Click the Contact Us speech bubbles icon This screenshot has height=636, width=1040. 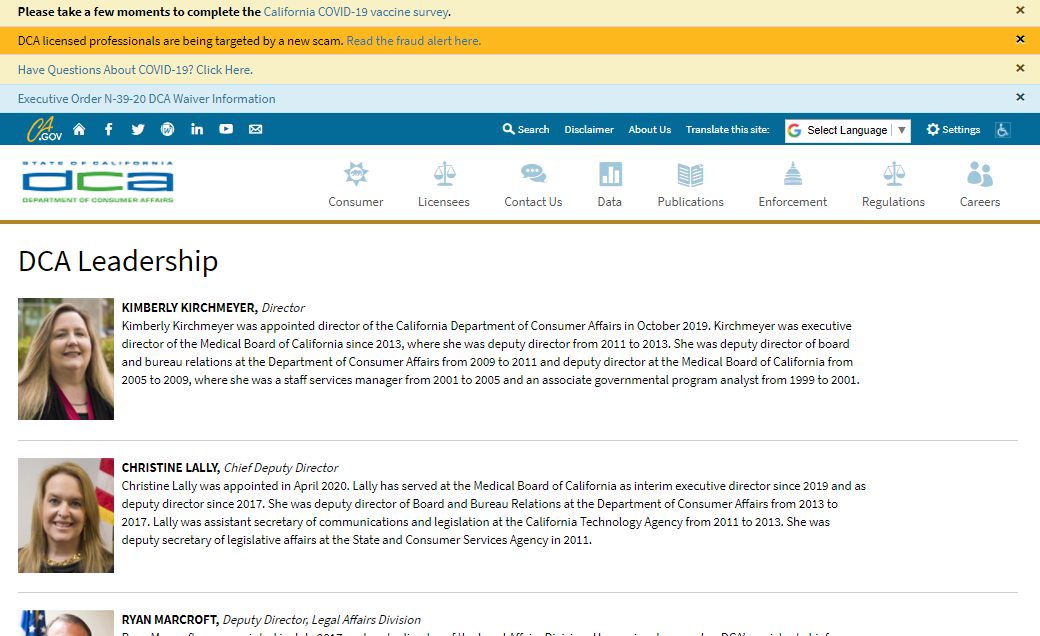pyautogui.click(x=533, y=174)
